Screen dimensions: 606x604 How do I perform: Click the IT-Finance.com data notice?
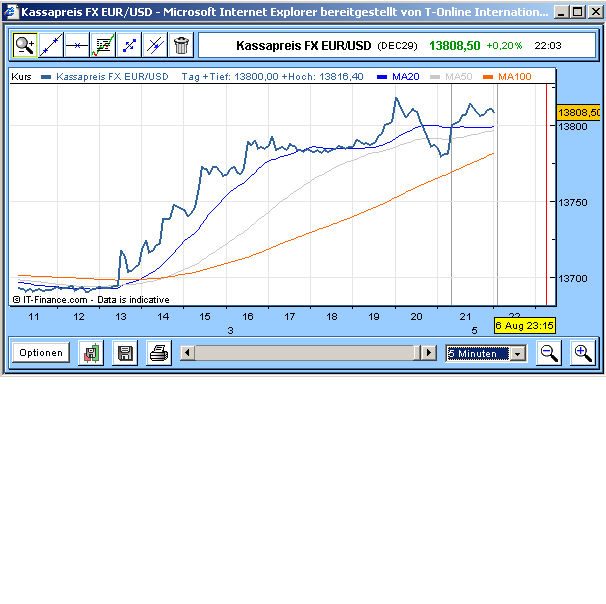click(x=91, y=300)
